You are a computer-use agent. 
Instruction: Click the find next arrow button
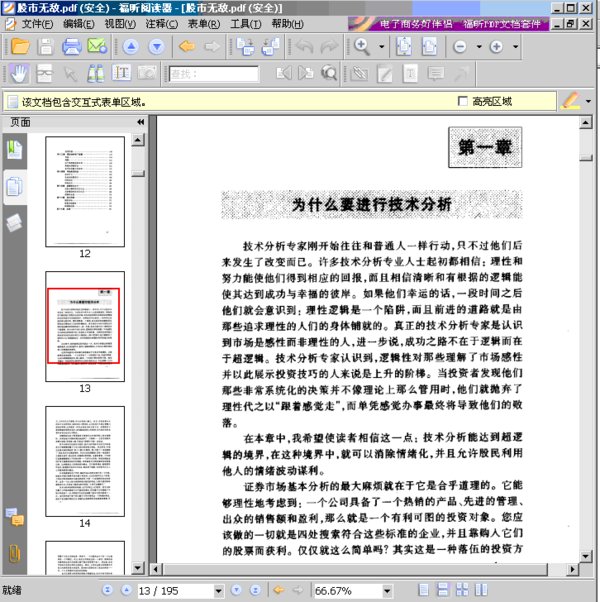pos(306,73)
